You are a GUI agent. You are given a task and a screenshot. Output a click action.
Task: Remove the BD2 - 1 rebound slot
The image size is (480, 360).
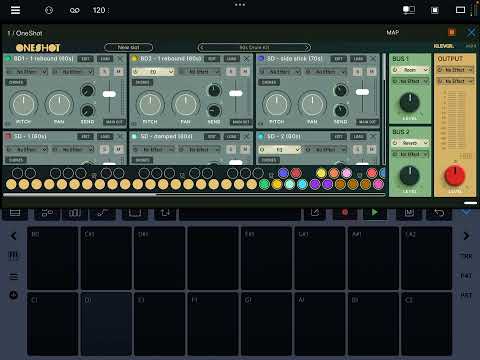point(246,59)
